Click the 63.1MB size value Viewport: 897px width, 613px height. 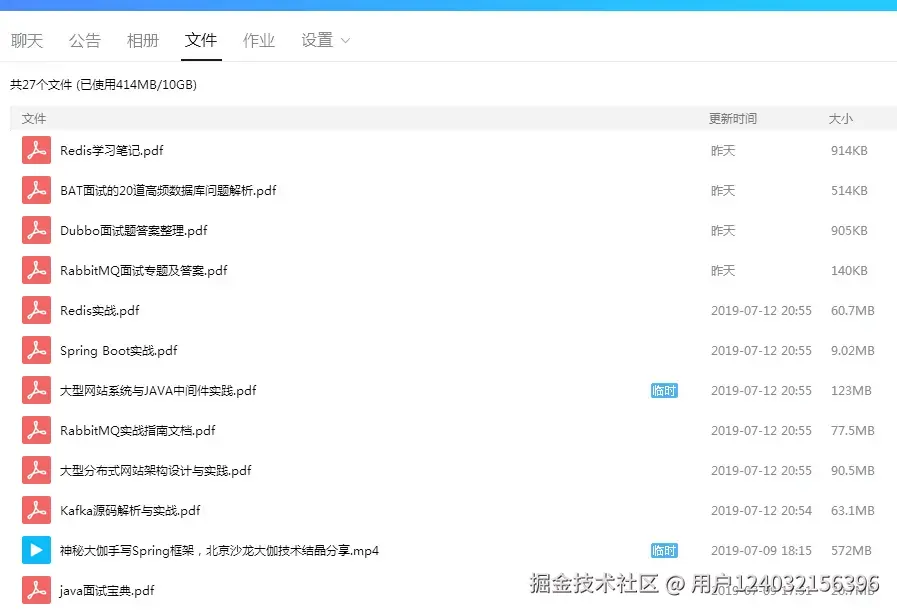coord(852,511)
